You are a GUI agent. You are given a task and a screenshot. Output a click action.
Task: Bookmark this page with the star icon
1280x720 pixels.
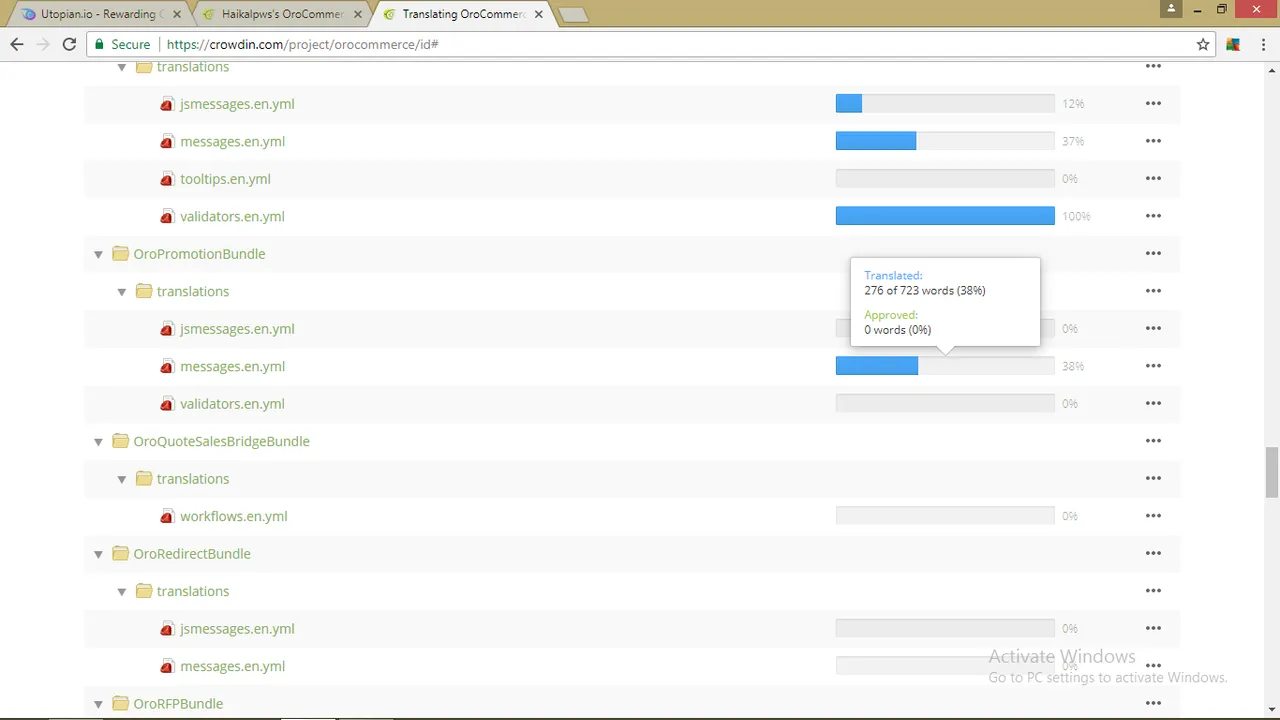click(1203, 44)
